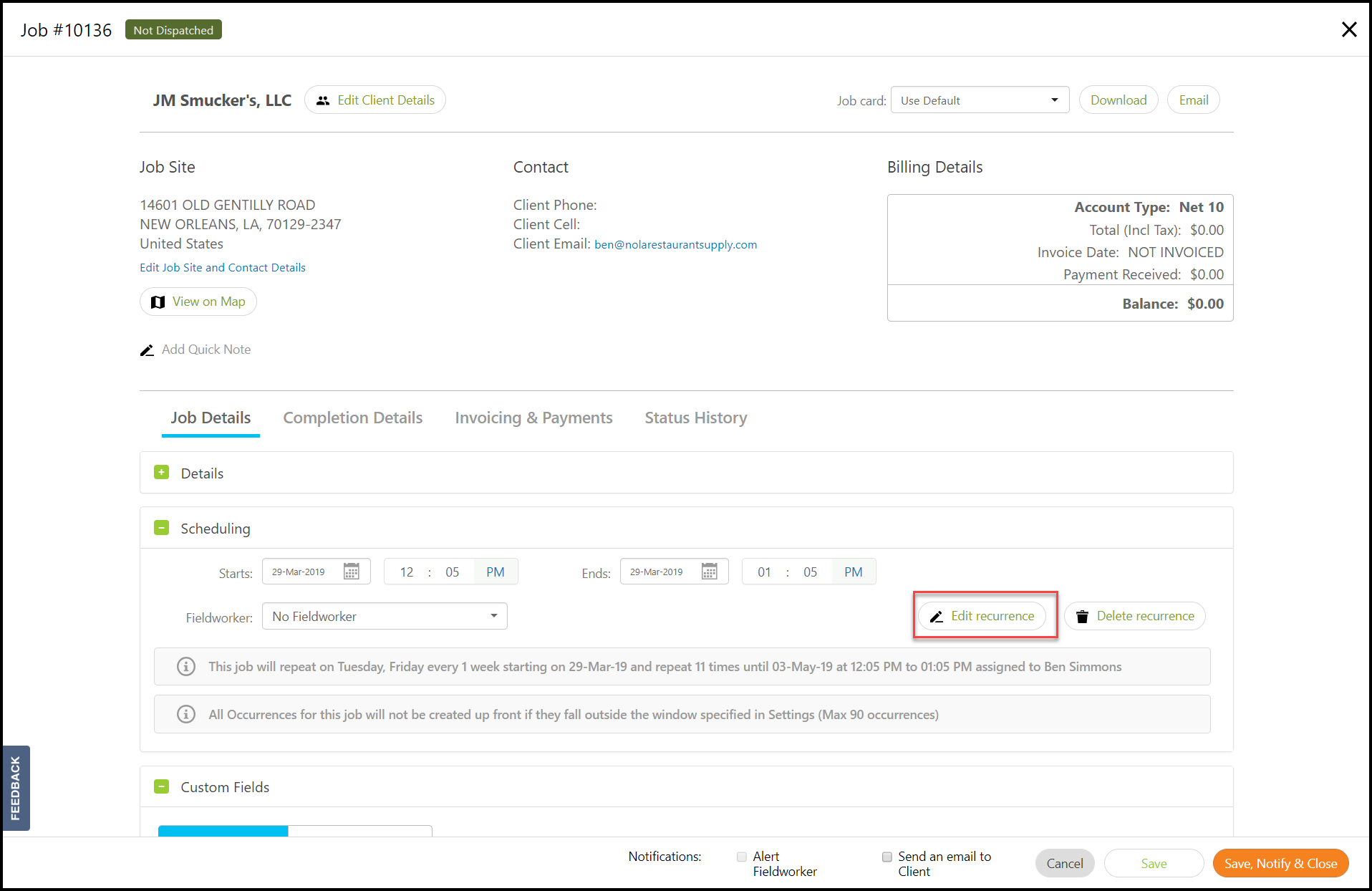The image size is (1372, 891).
Task: Click the trash icon on Delete recurrence
Action: [1082, 617]
